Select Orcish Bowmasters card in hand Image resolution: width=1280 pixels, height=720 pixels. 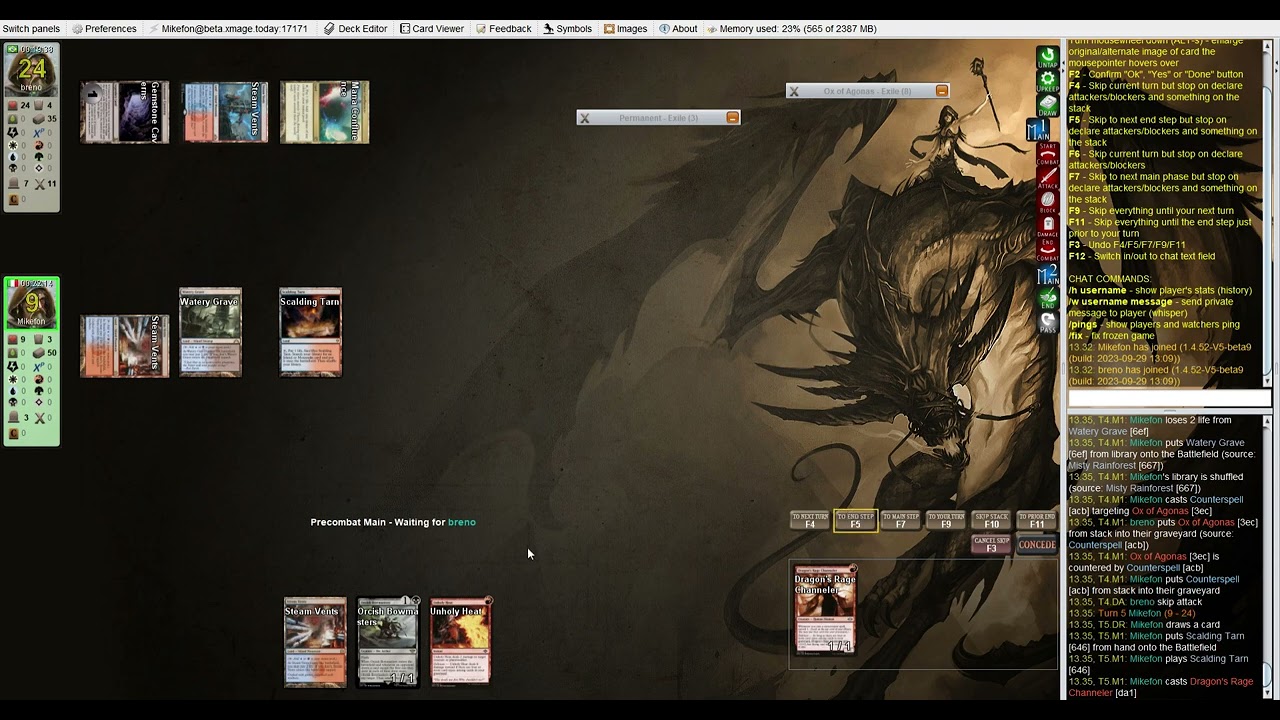click(388, 642)
